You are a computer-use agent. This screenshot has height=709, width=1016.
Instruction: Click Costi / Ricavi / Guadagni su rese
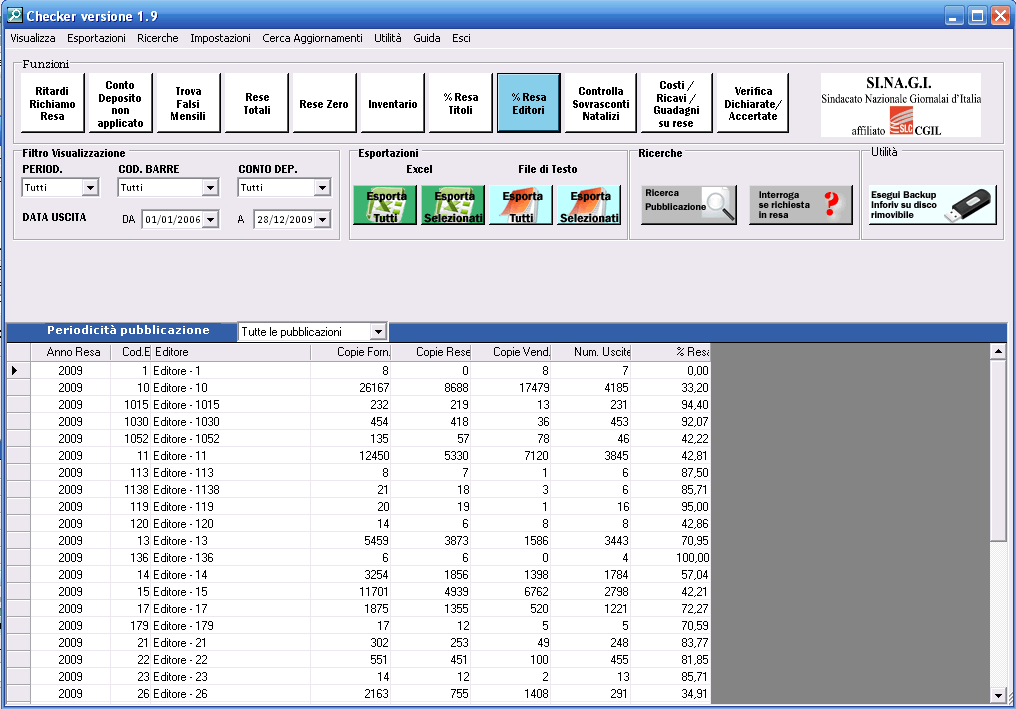[676, 103]
